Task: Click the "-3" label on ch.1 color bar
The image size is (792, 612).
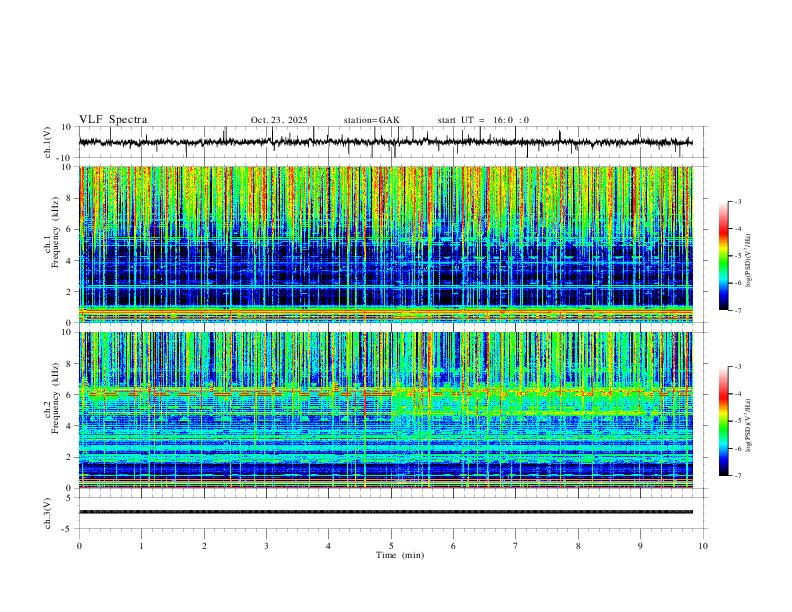Action: [737, 201]
